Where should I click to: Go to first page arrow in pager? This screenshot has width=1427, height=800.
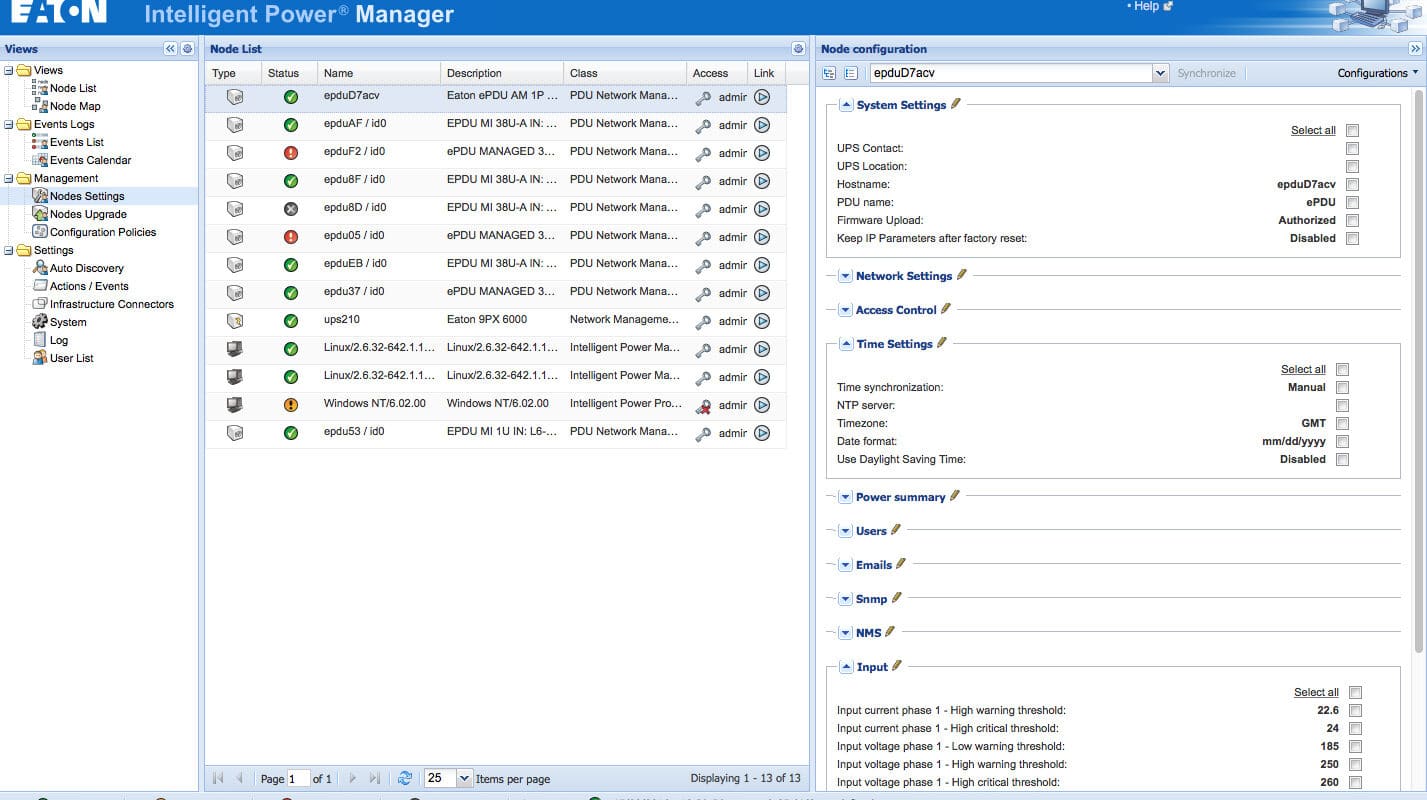[x=218, y=778]
